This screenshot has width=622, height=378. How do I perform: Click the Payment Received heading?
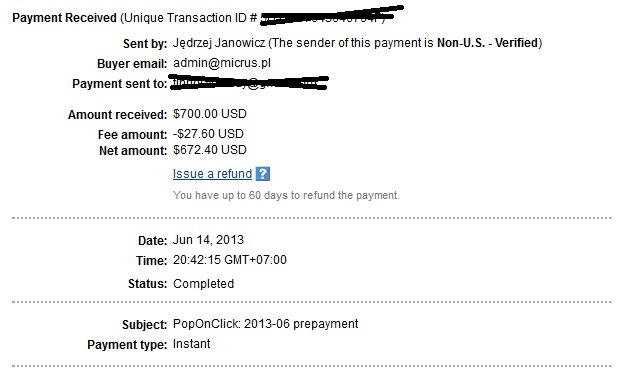click(64, 18)
